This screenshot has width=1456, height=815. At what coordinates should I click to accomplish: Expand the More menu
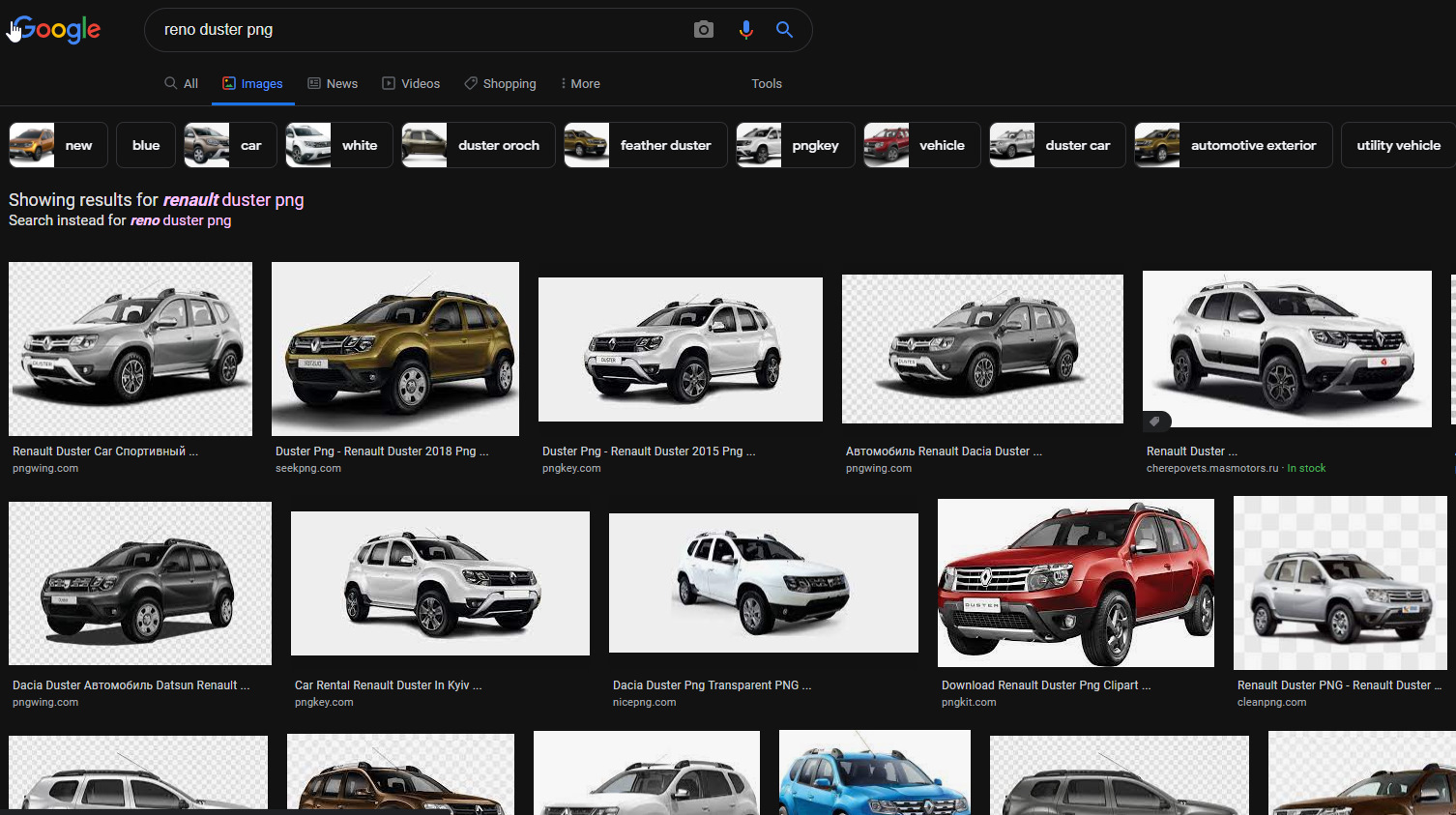coord(580,84)
